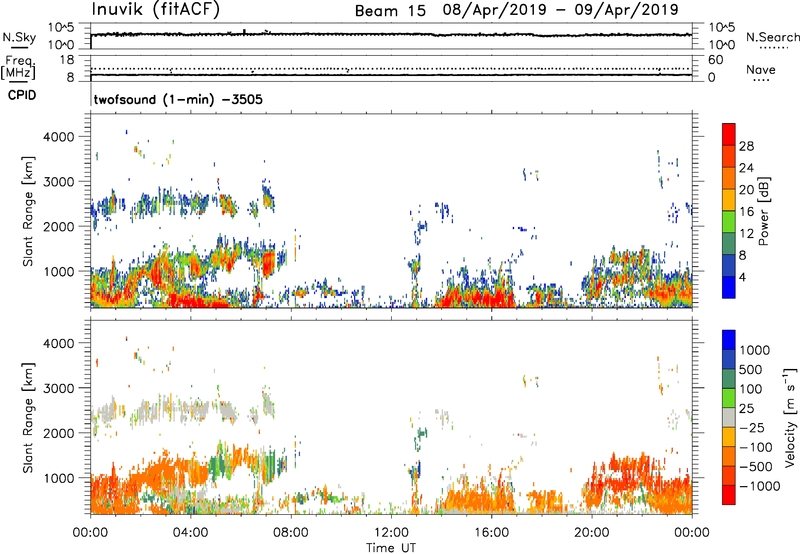Click the 'Beam 15' label

coord(390,11)
